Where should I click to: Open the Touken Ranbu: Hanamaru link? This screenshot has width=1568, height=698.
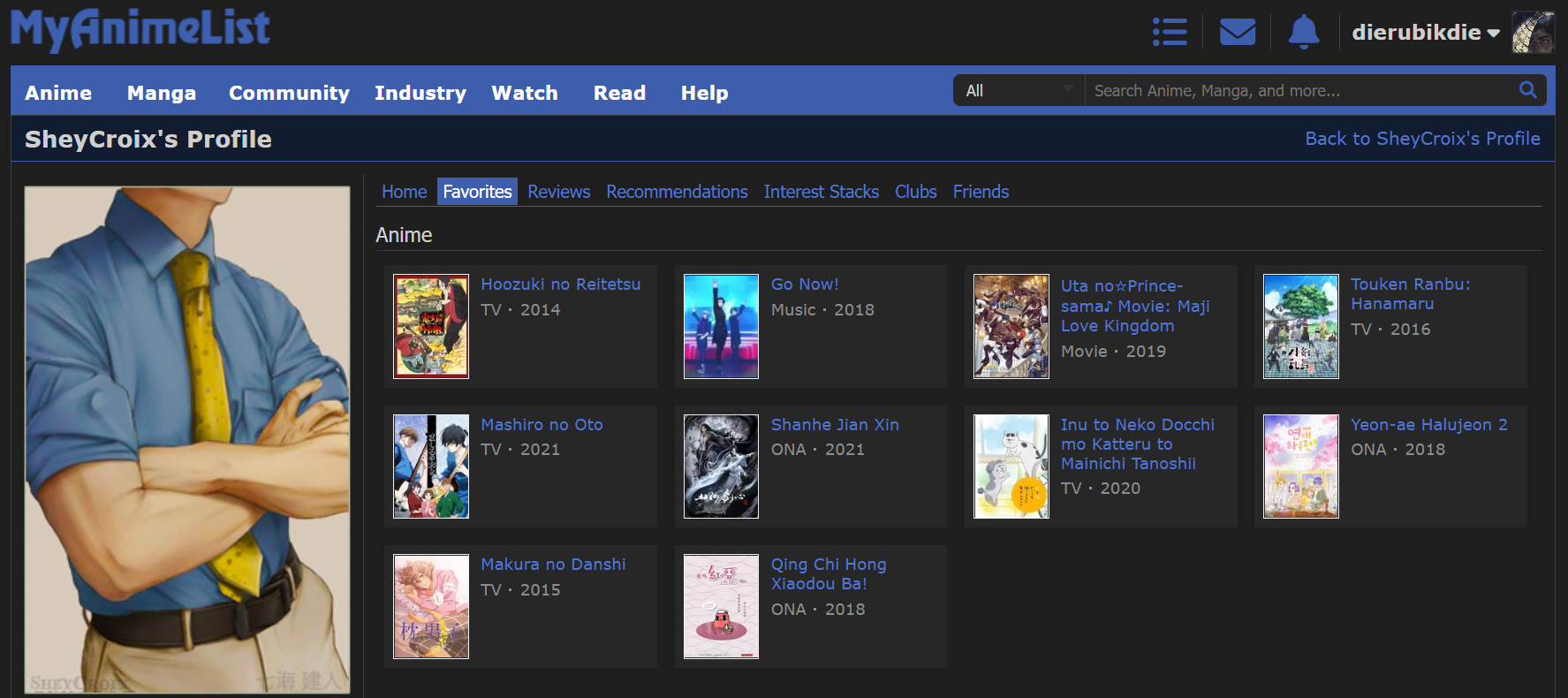[1411, 294]
